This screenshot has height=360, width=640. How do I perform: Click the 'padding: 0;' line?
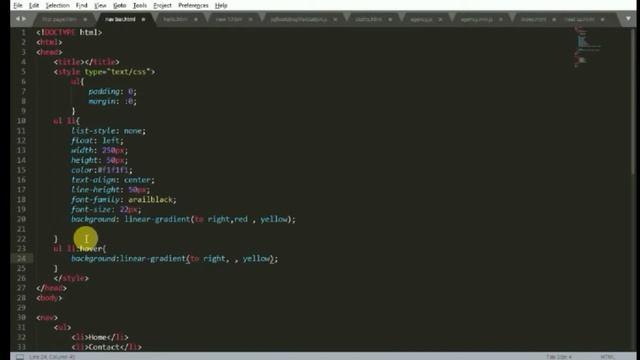112,91
